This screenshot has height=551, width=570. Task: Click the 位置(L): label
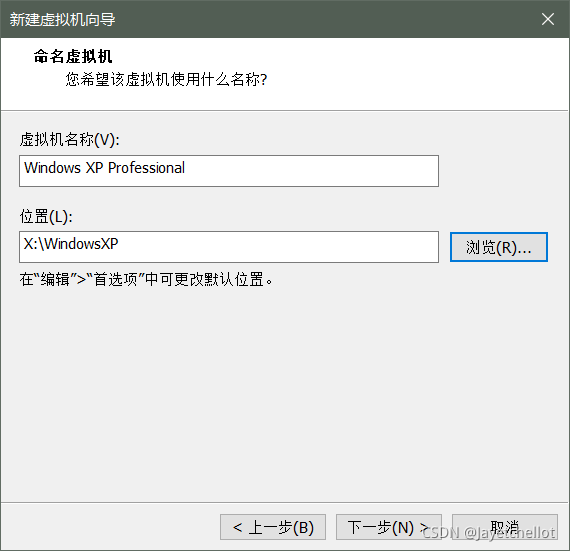(x=46, y=217)
